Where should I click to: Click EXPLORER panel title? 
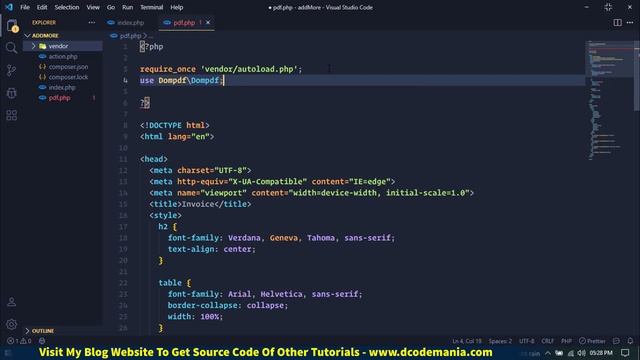tap(44, 22)
